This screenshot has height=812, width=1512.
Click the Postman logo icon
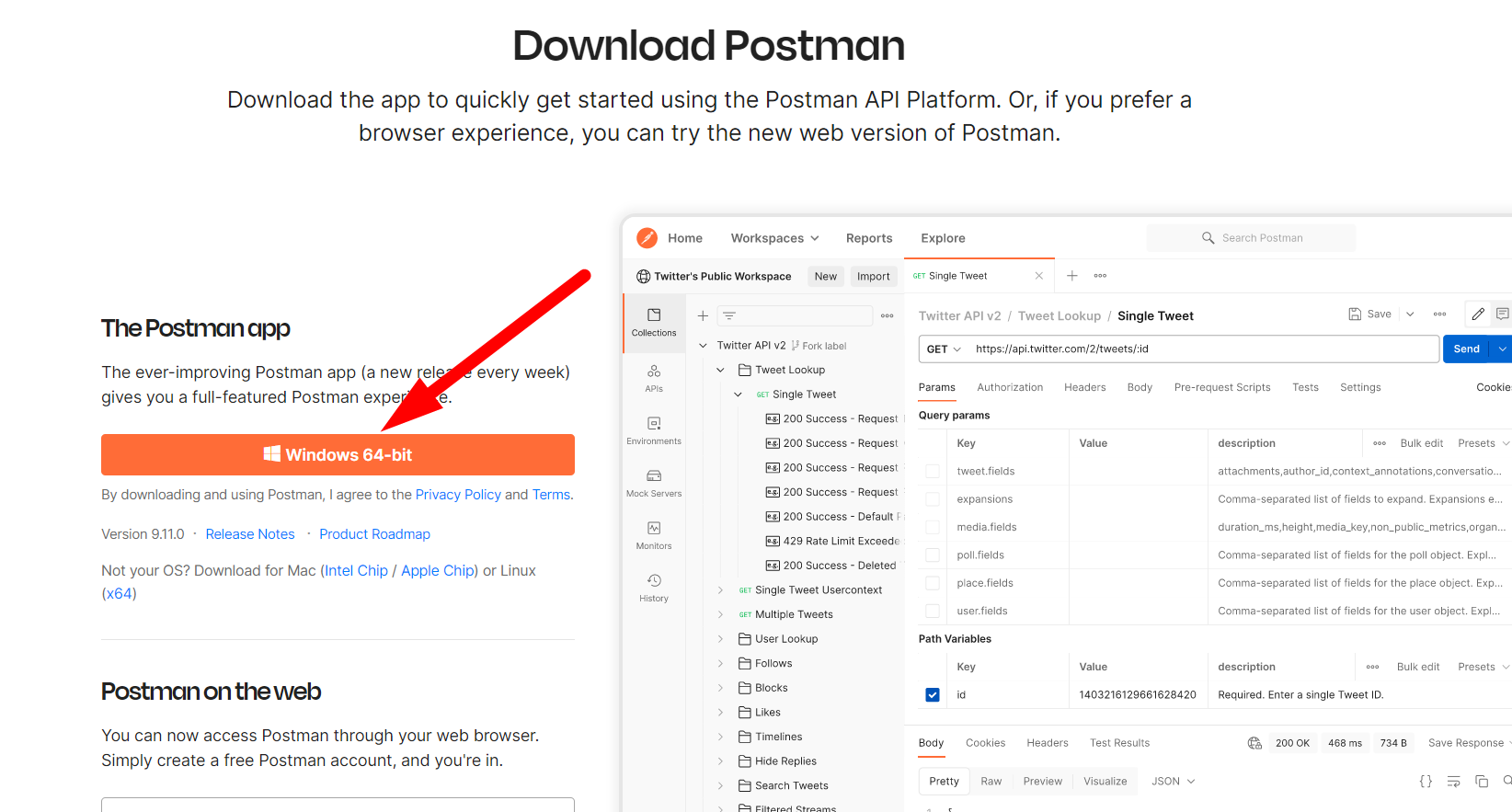pyautogui.click(x=647, y=238)
